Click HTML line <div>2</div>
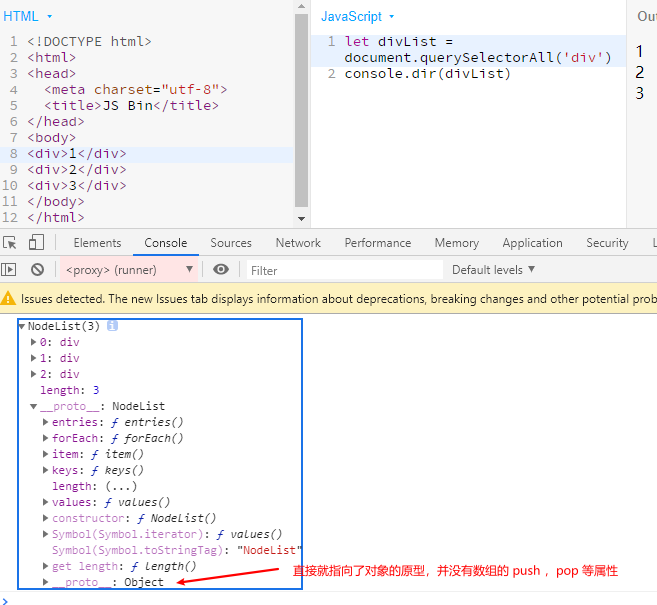Image resolution: width=657 pixels, height=605 pixels. point(77,170)
